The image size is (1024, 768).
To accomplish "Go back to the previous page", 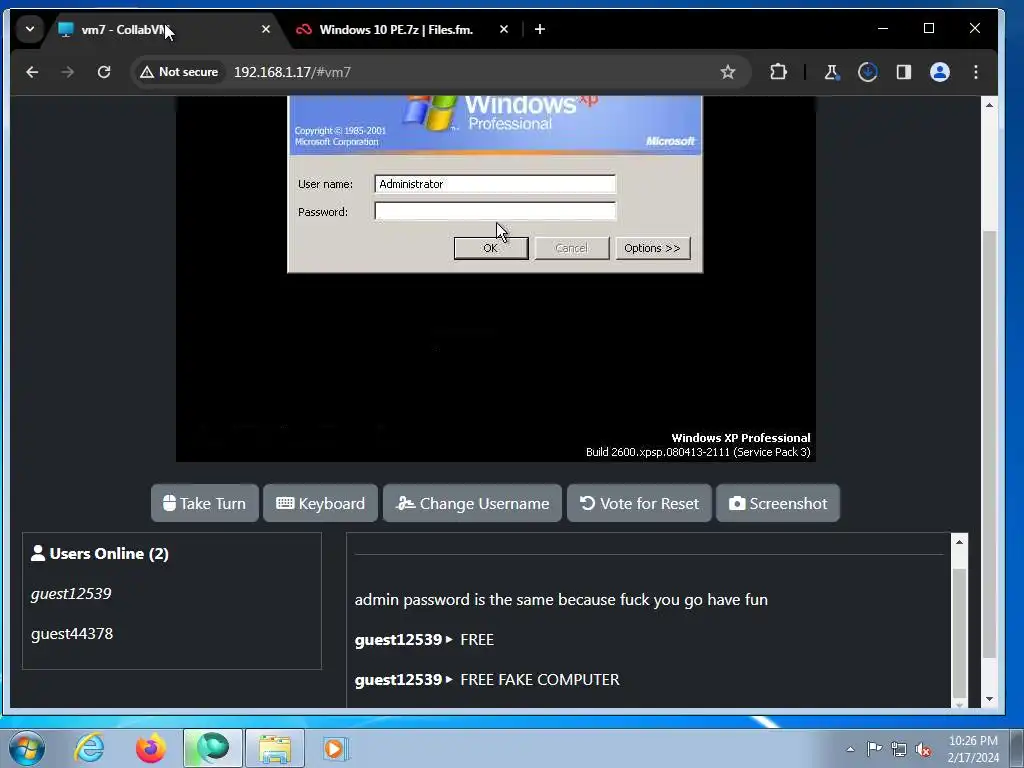I will click(x=32, y=72).
